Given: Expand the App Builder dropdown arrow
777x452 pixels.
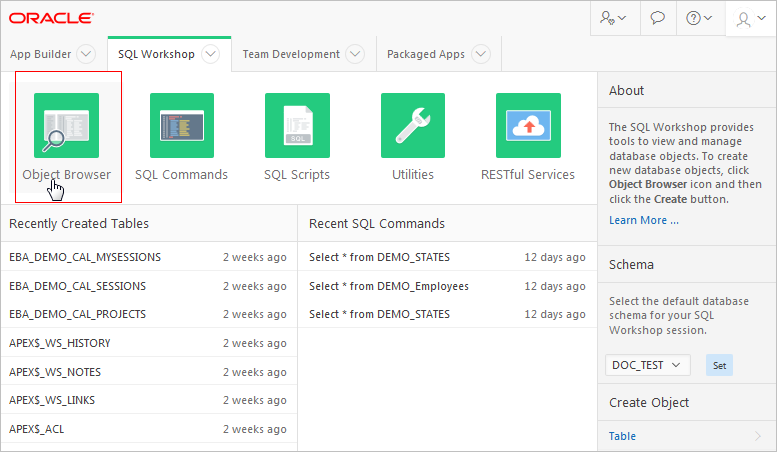Looking at the screenshot, I should pyautogui.click(x=86, y=54).
